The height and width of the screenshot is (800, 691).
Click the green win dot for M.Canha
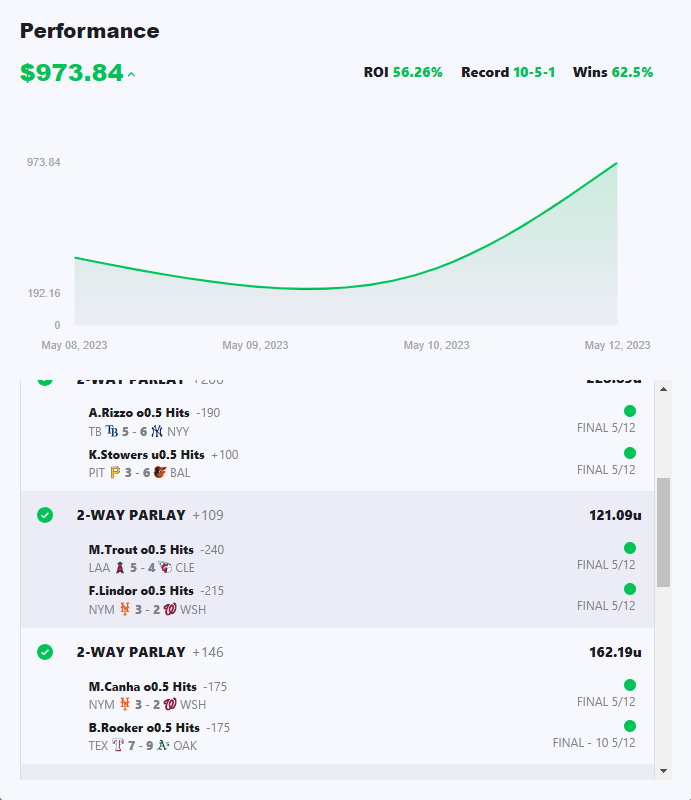click(x=630, y=685)
